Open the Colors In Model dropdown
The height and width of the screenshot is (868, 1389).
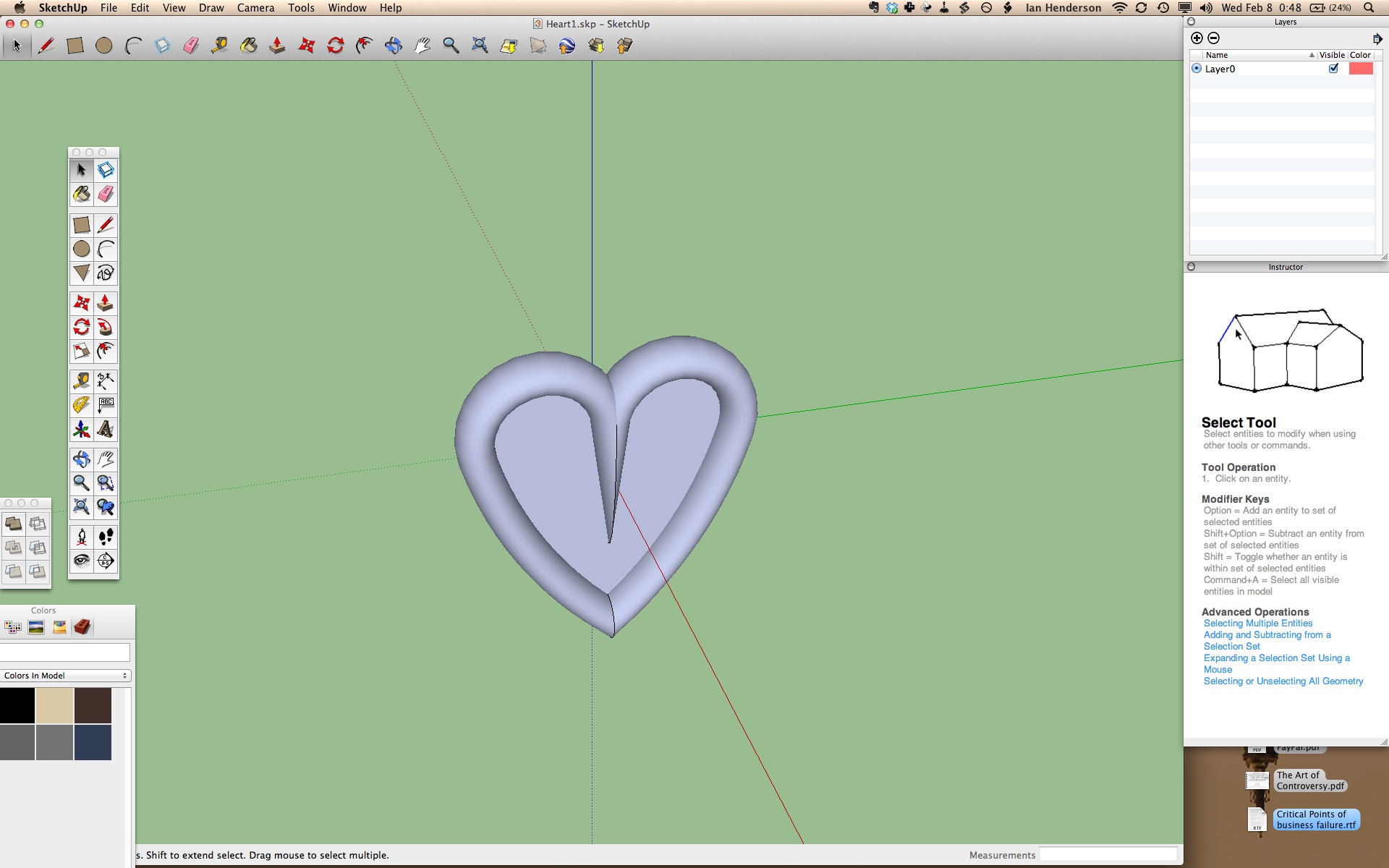pos(65,675)
